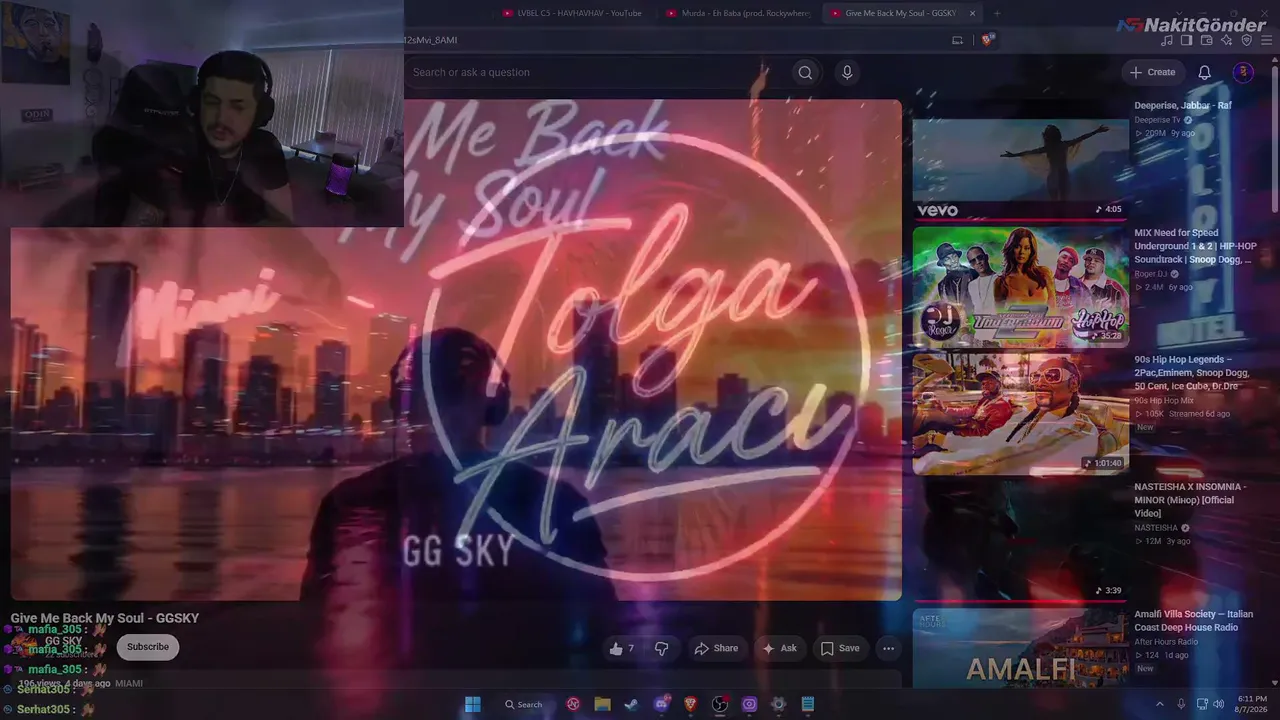The width and height of the screenshot is (1280, 720).
Task: Open the browser music playlist icon
Action: coord(1167,40)
